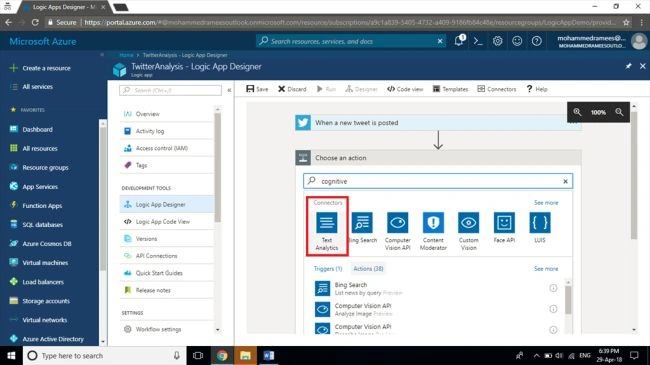Discard changes in the designer
The height and width of the screenshot is (365, 650).
(x=292, y=89)
